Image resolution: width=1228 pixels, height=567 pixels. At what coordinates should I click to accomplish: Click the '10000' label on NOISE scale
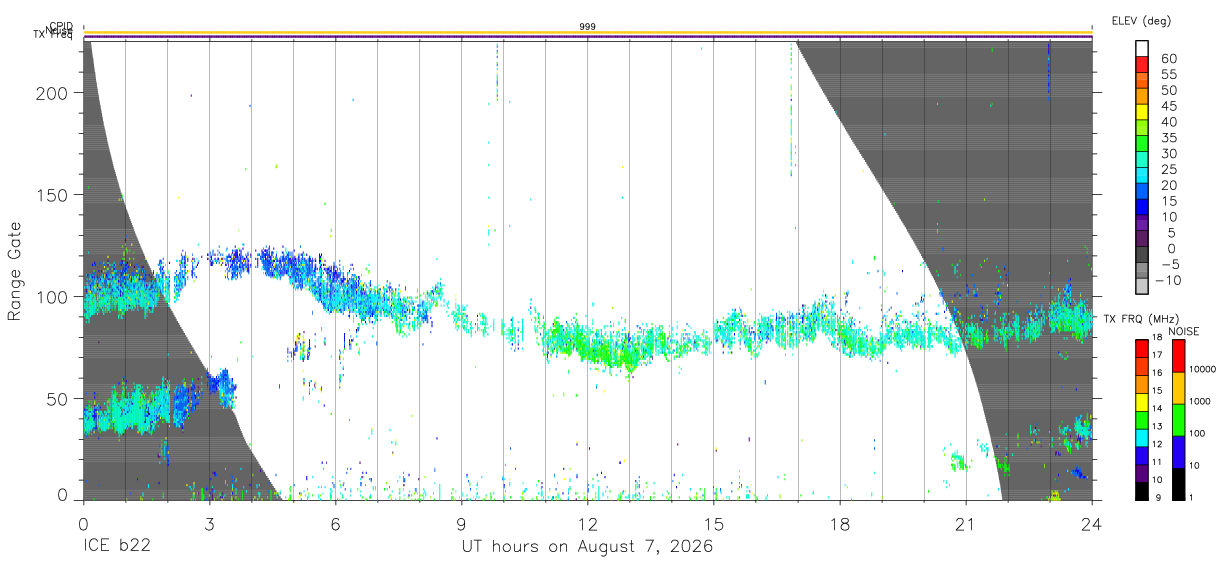(x=1202, y=370)
